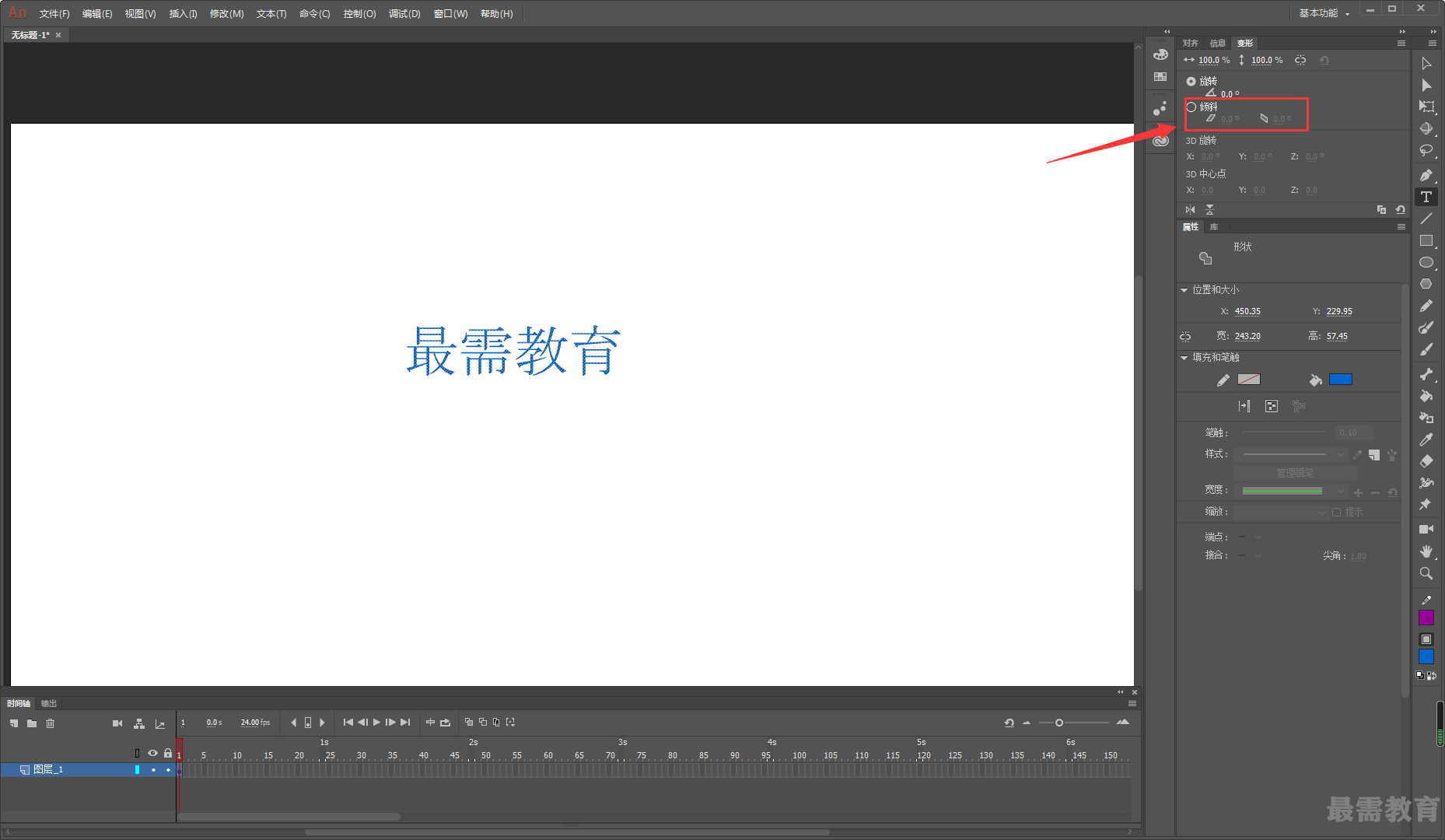Open the 样式 stroke style dropdown
The image size is (1445, 840).
[1291, 454]
